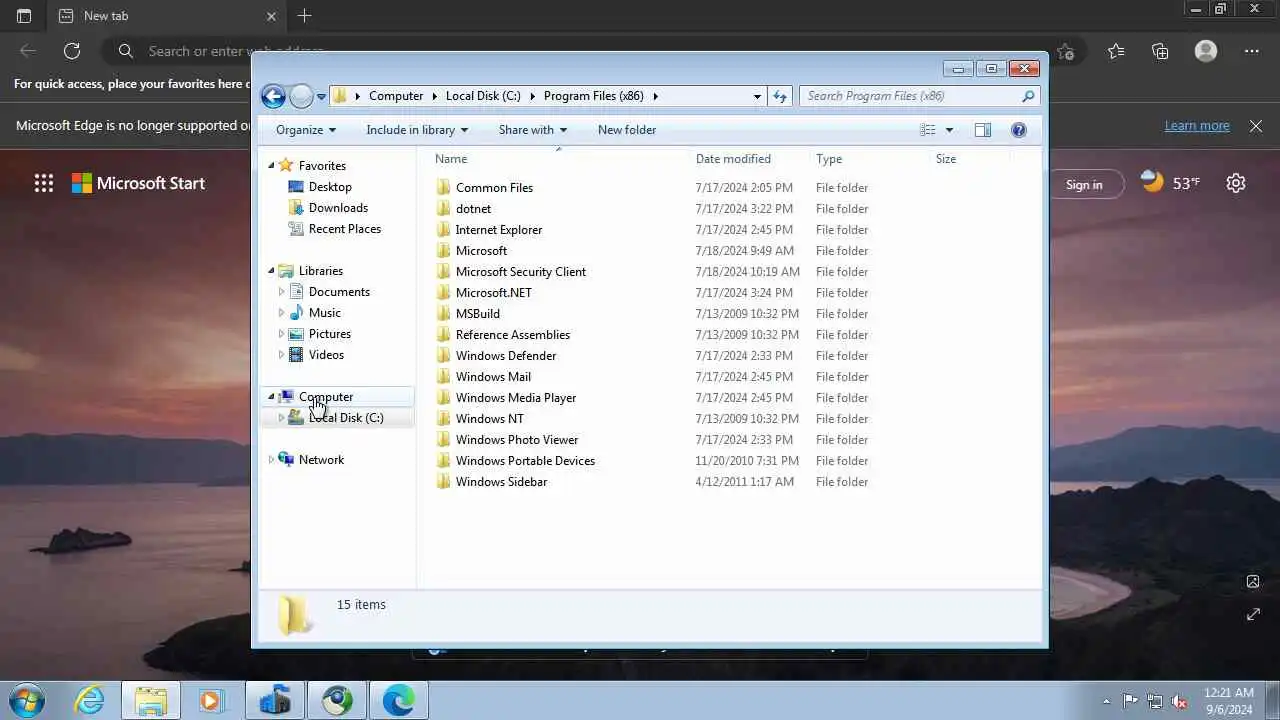The width and height of the screenshot is (1280, 720).
Task: Select Network in the navigation pane
Action: click(321, 460)
